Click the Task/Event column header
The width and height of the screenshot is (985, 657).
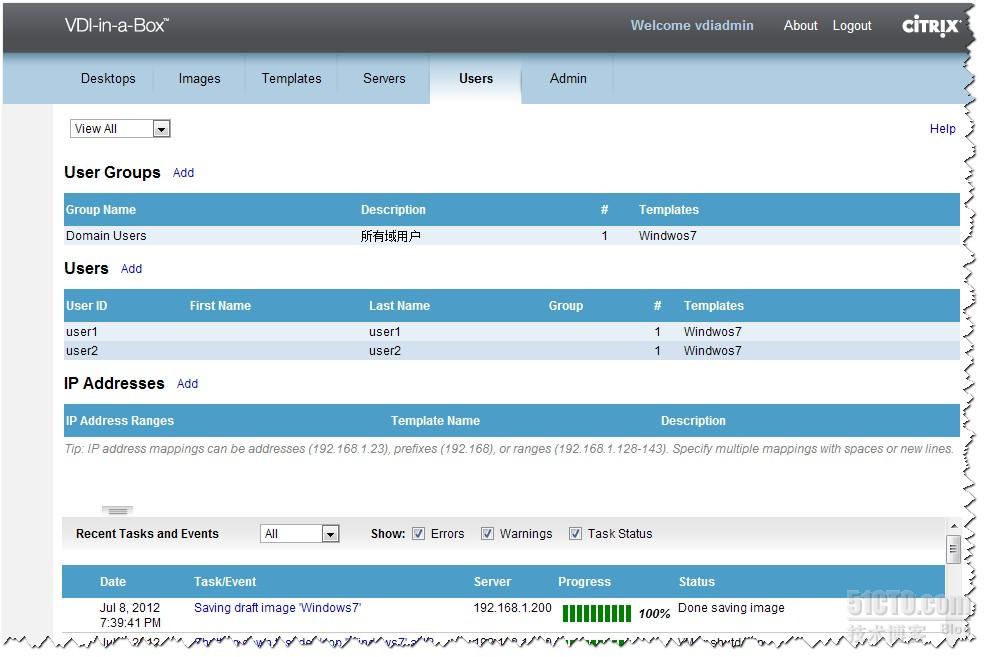click(225, 582)
